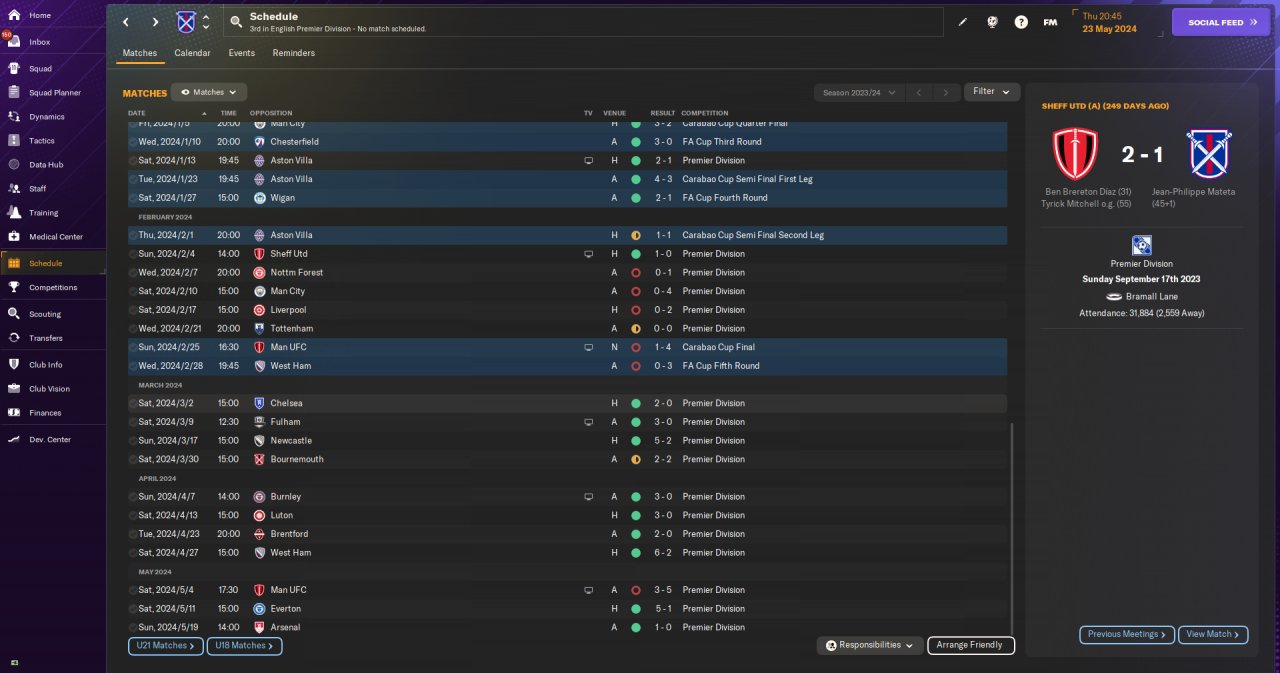Open Competitions trophy icon
The image size is (1280, 673).
(14, 287)
